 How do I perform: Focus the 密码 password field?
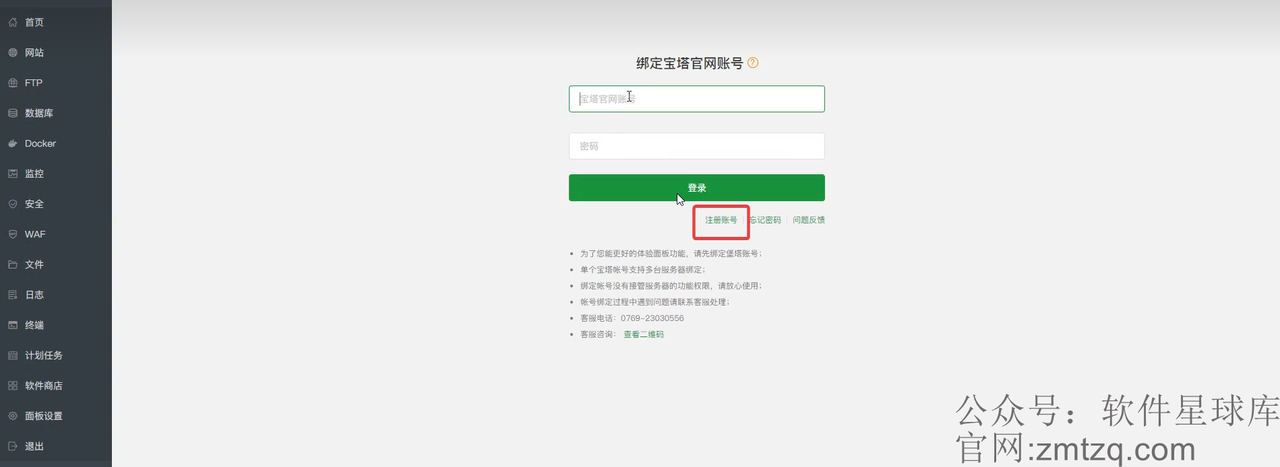pos(697,146)
